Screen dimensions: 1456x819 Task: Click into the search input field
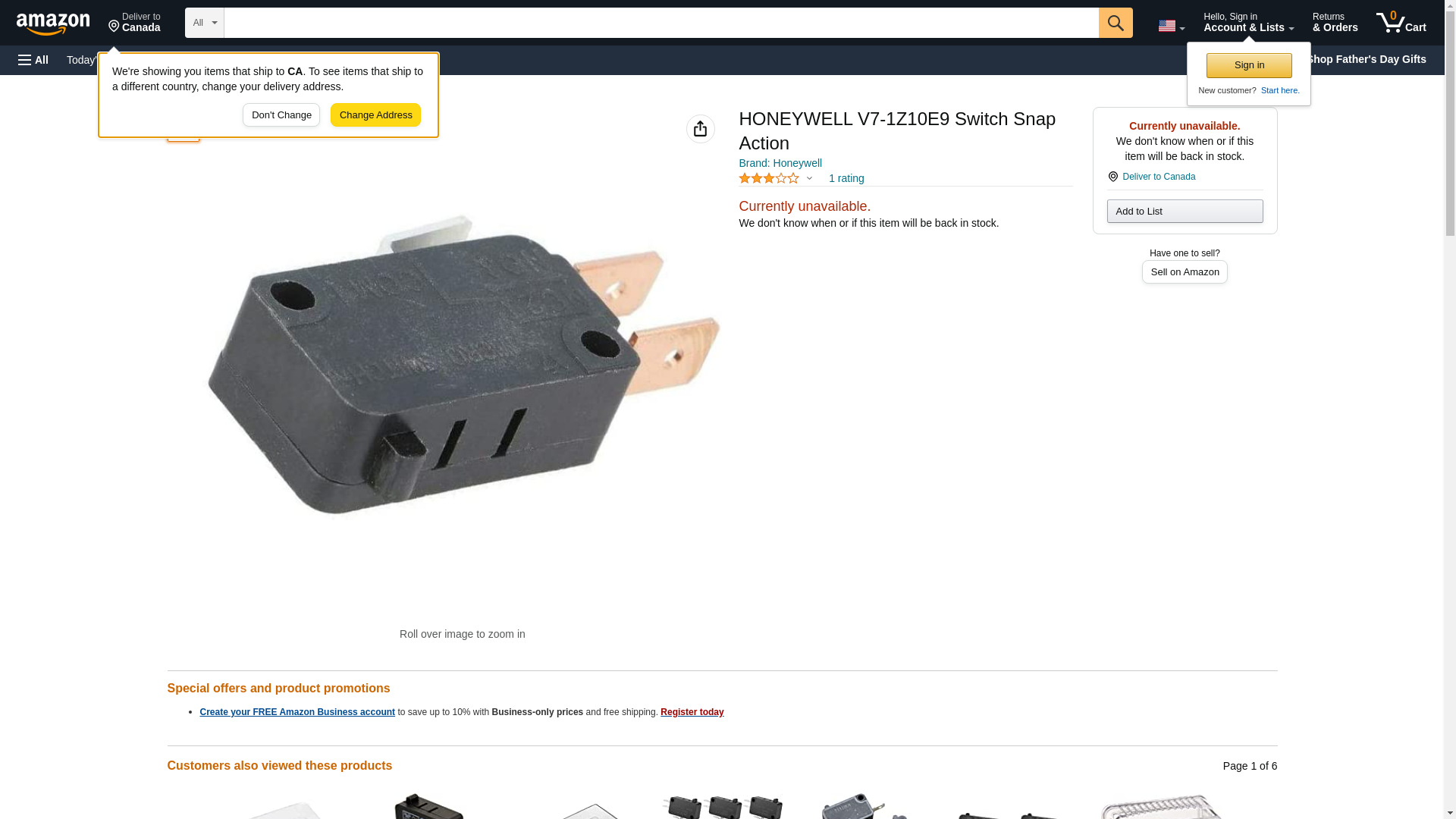pos(661,23)
